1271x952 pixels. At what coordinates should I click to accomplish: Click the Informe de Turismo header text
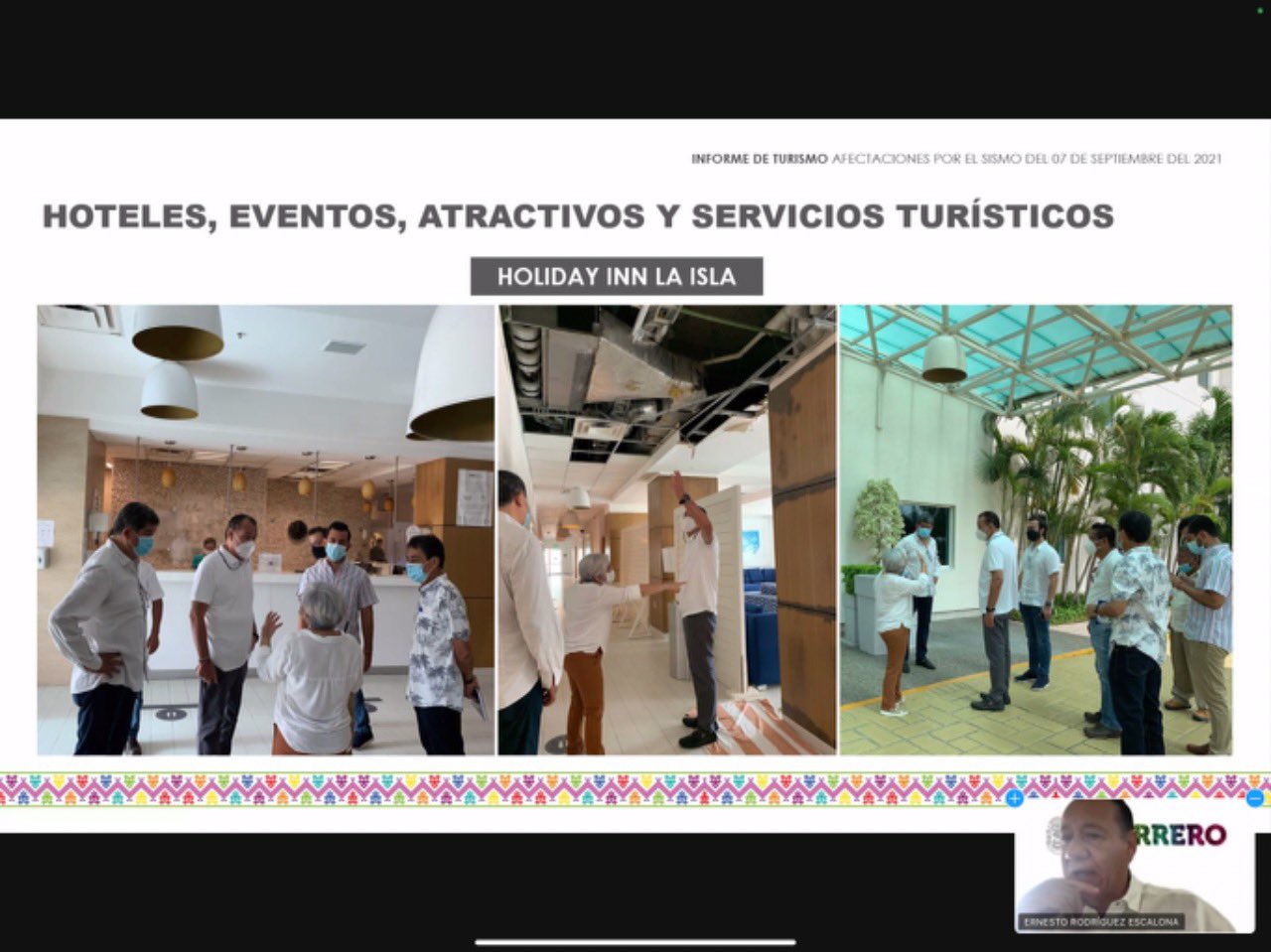pos(956,159)
